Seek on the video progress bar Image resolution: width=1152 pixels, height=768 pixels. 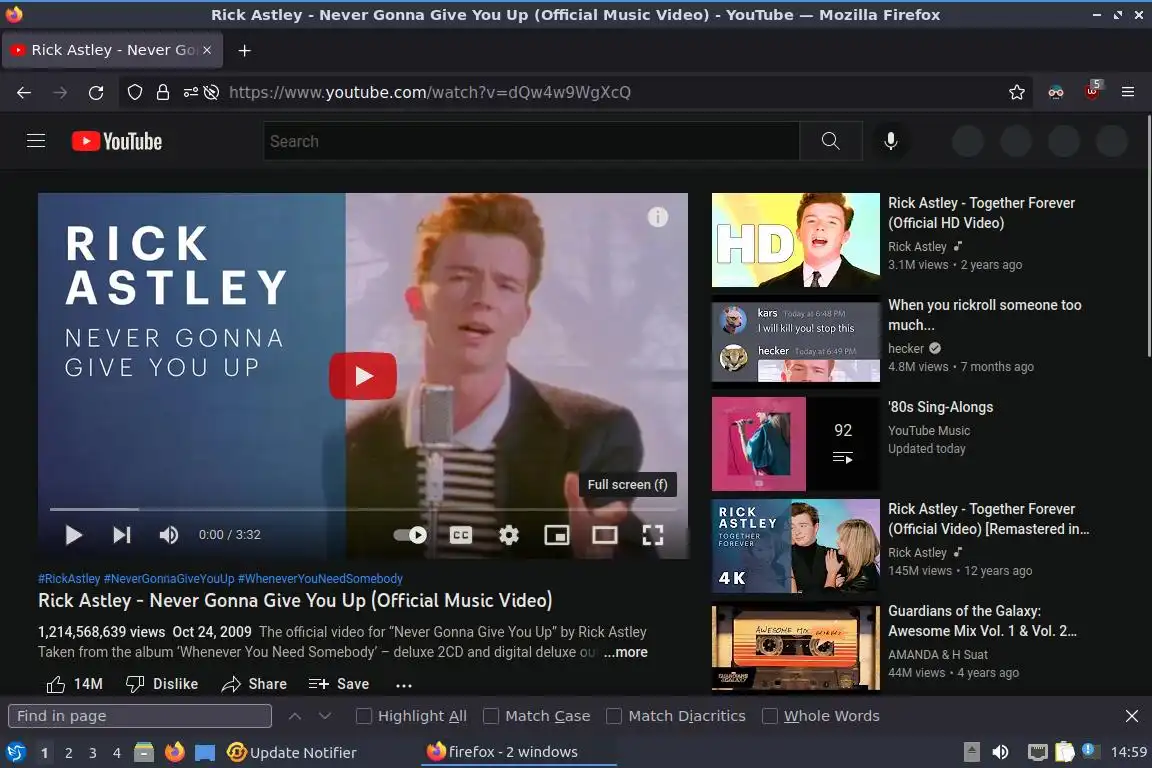click(x=363, y=509)
